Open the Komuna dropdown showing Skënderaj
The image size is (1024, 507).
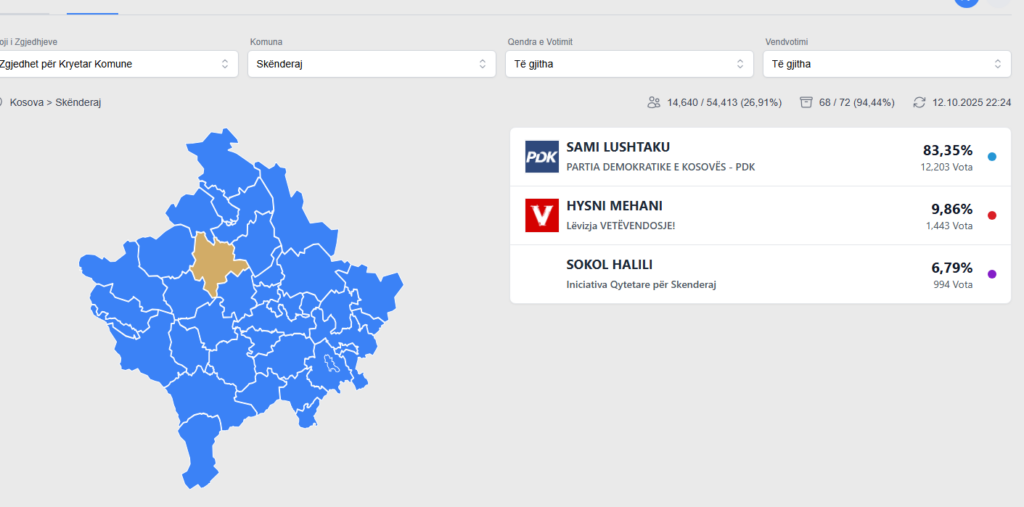pyautogui.click(x=369, y=64)
